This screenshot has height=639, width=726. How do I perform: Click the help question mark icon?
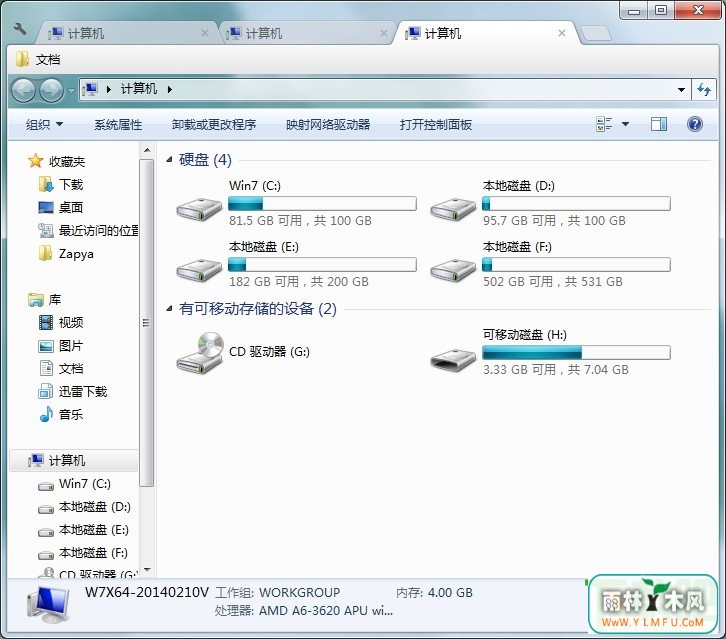(695, 124)
